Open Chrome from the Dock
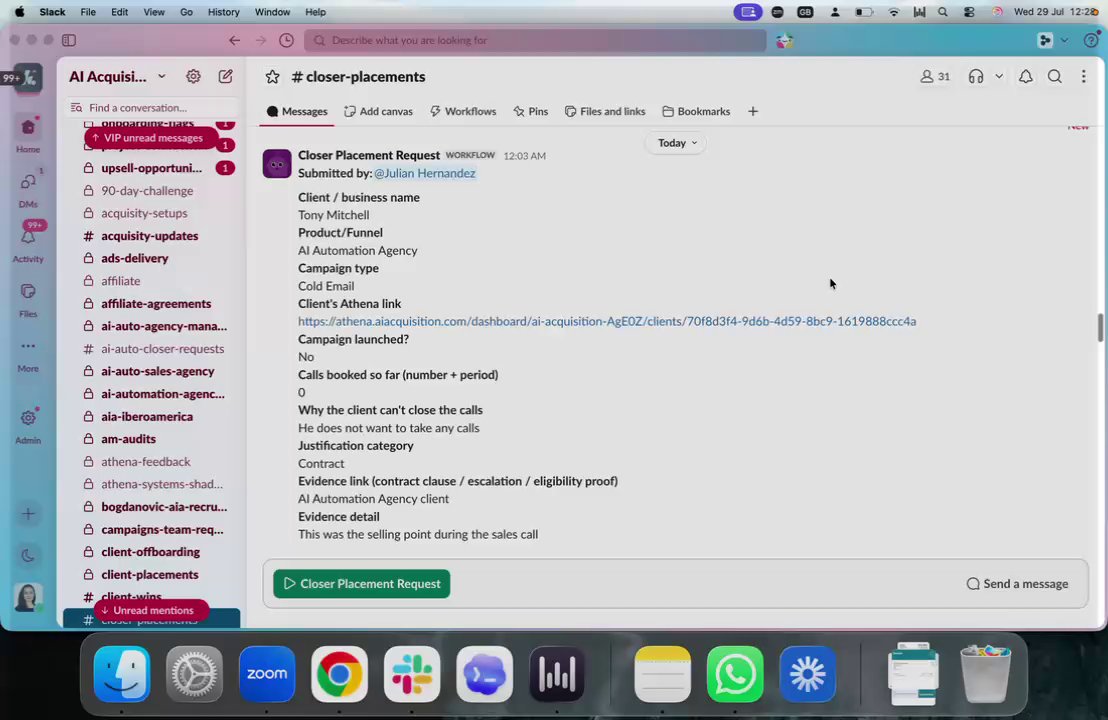 (339, 674)
